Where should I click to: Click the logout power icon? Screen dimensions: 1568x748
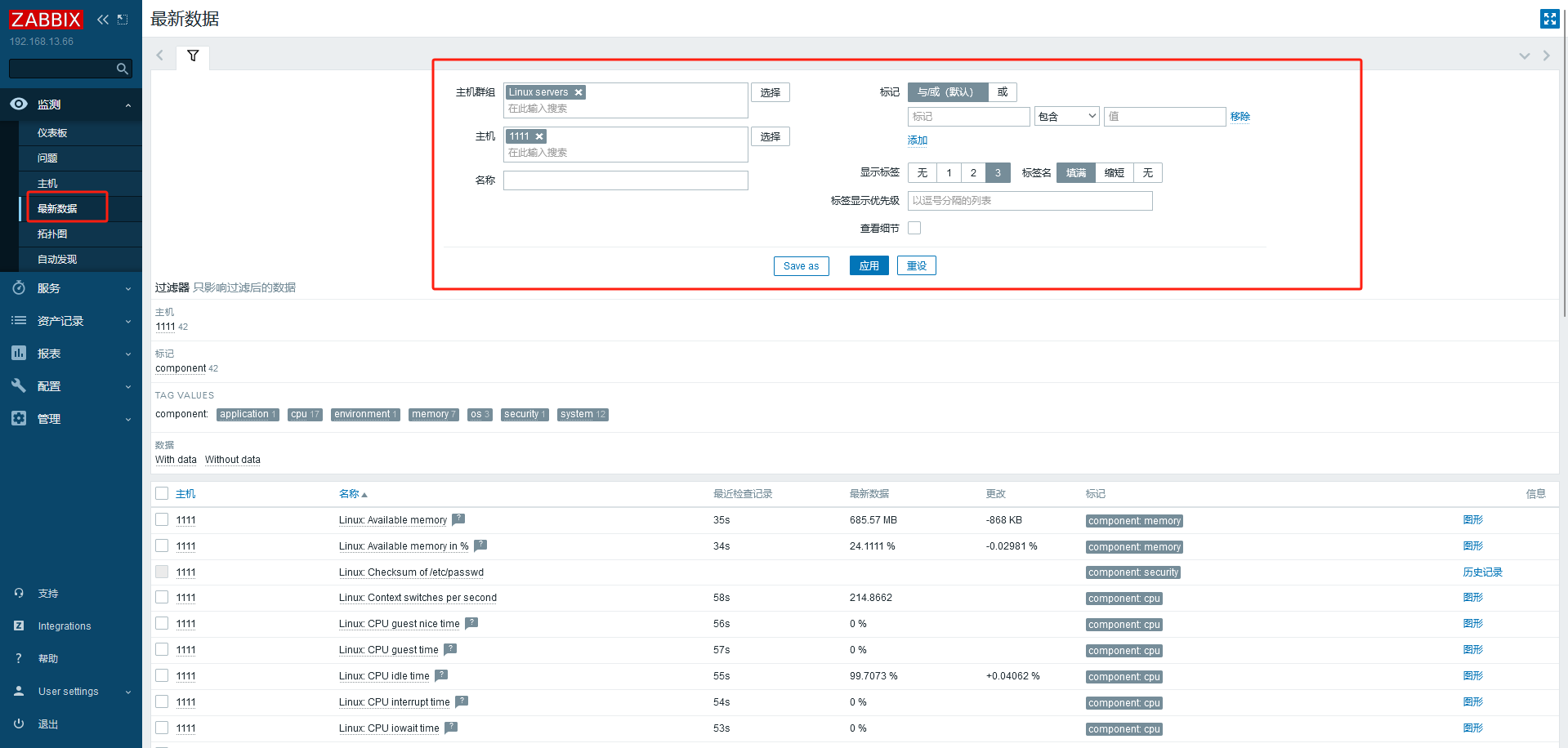click(x=19, y=724)
